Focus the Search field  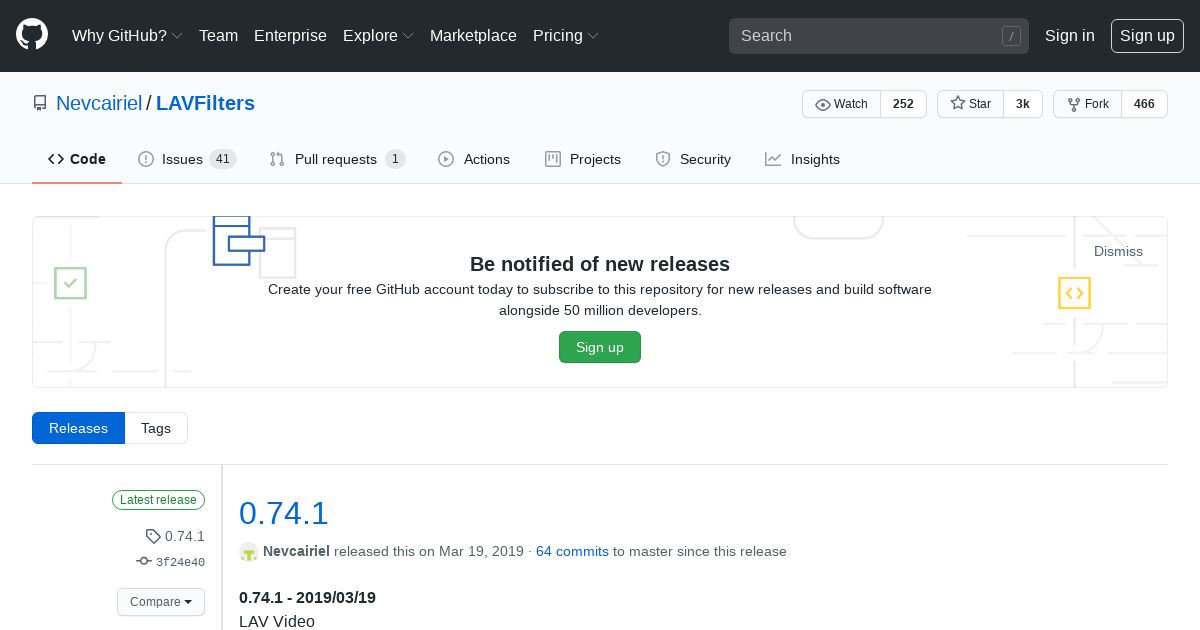tap(879, 36)
